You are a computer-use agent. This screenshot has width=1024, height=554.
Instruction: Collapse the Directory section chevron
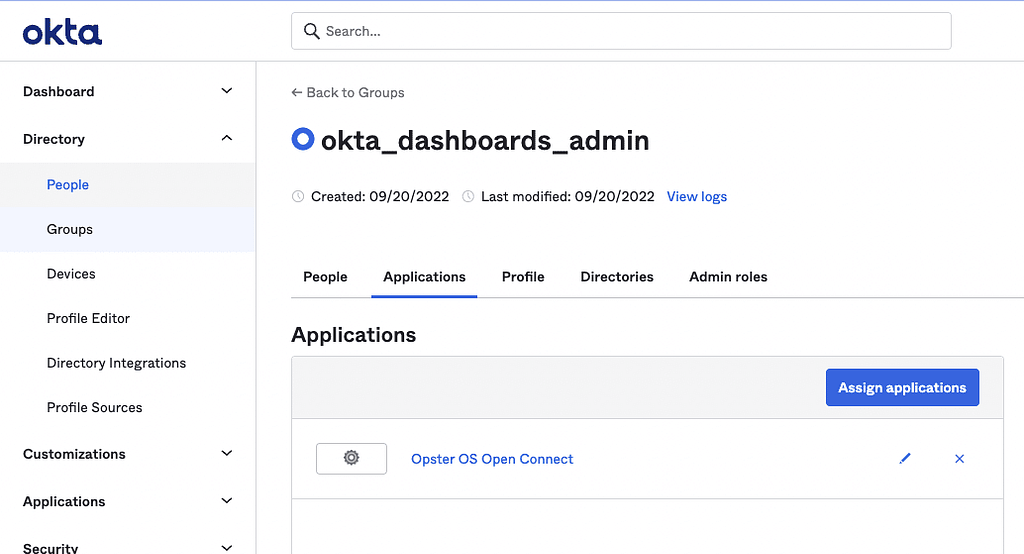click(x=227, y=138)
